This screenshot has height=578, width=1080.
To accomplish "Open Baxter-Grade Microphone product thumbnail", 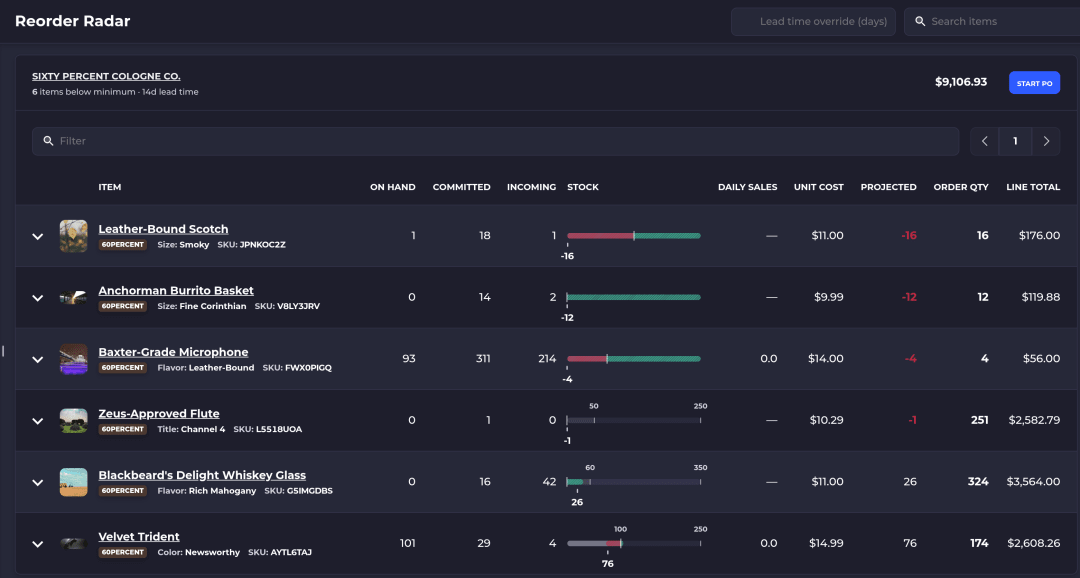I will [74, 359].
